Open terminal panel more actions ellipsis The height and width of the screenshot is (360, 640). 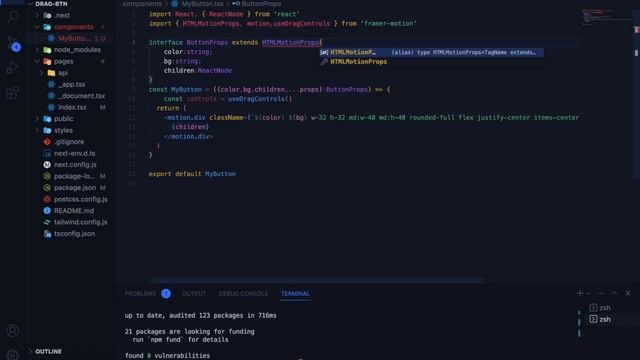601,293
